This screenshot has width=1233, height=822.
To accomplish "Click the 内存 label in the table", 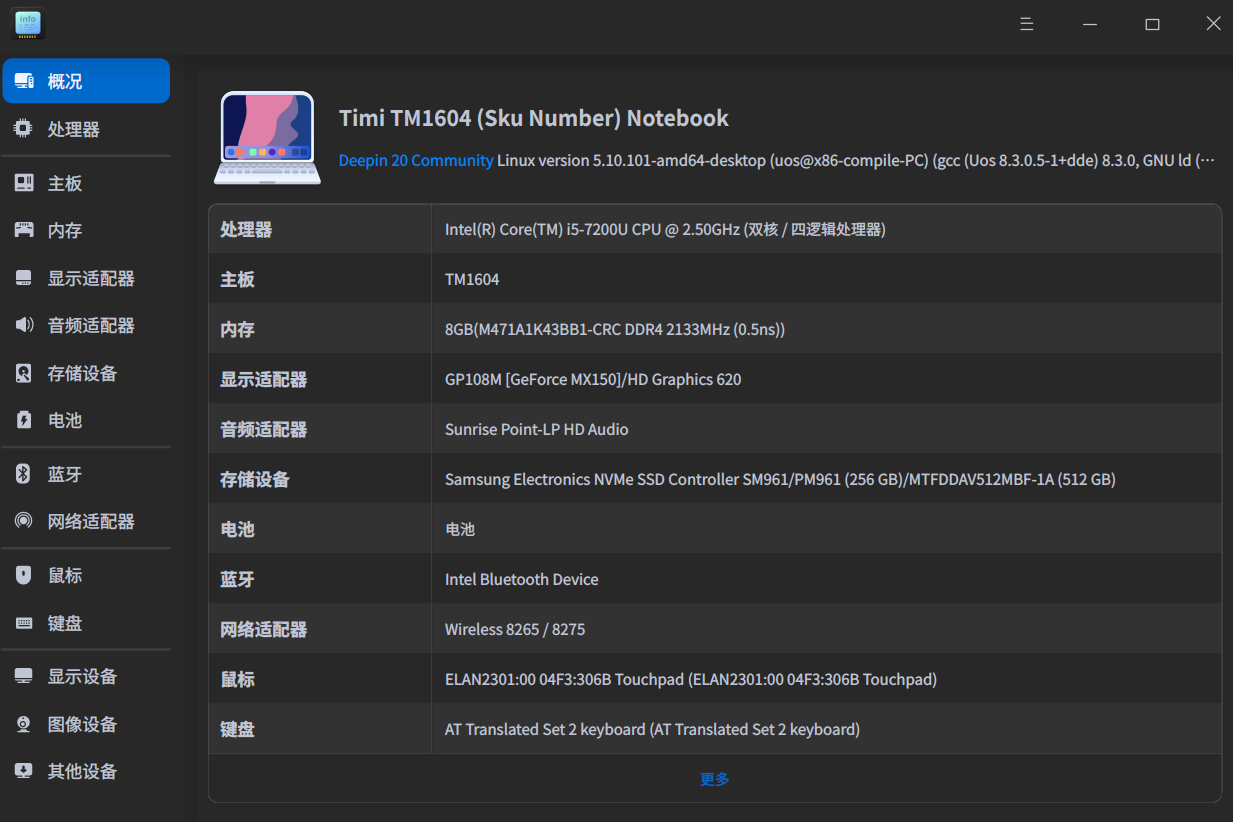I will [237, 329].
